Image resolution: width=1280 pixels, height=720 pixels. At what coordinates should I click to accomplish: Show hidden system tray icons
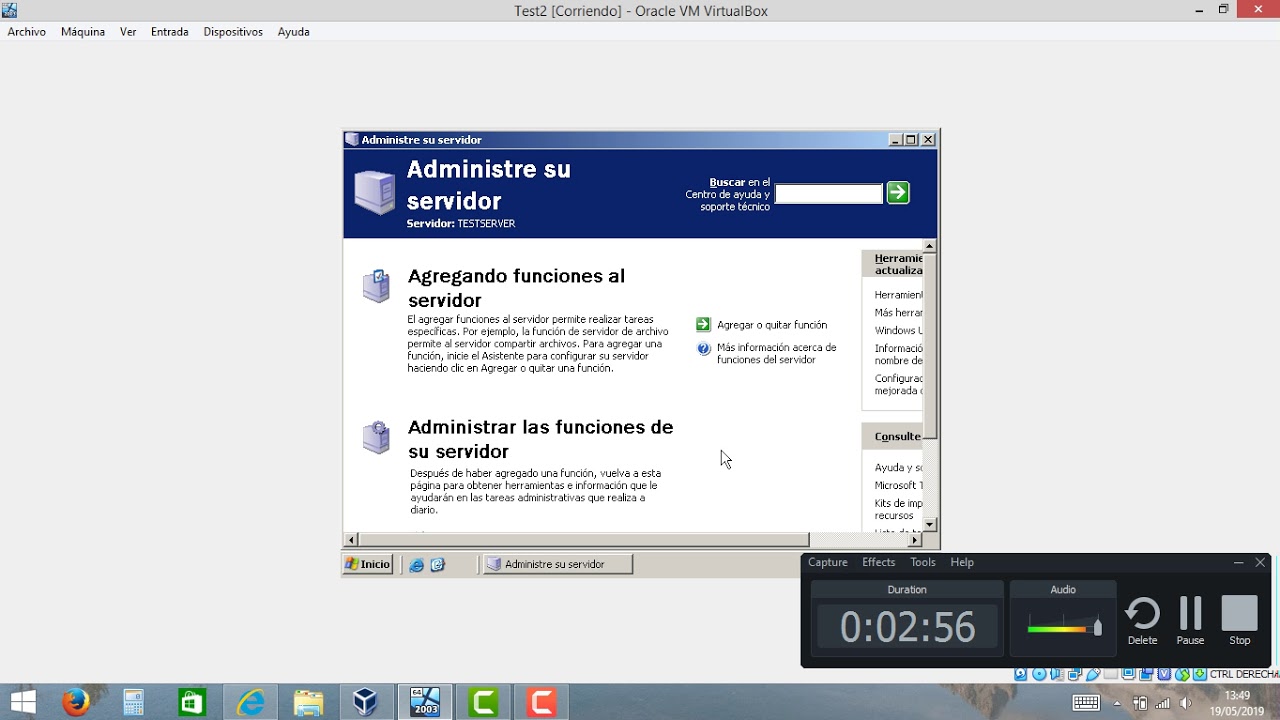coord(1117,703)
